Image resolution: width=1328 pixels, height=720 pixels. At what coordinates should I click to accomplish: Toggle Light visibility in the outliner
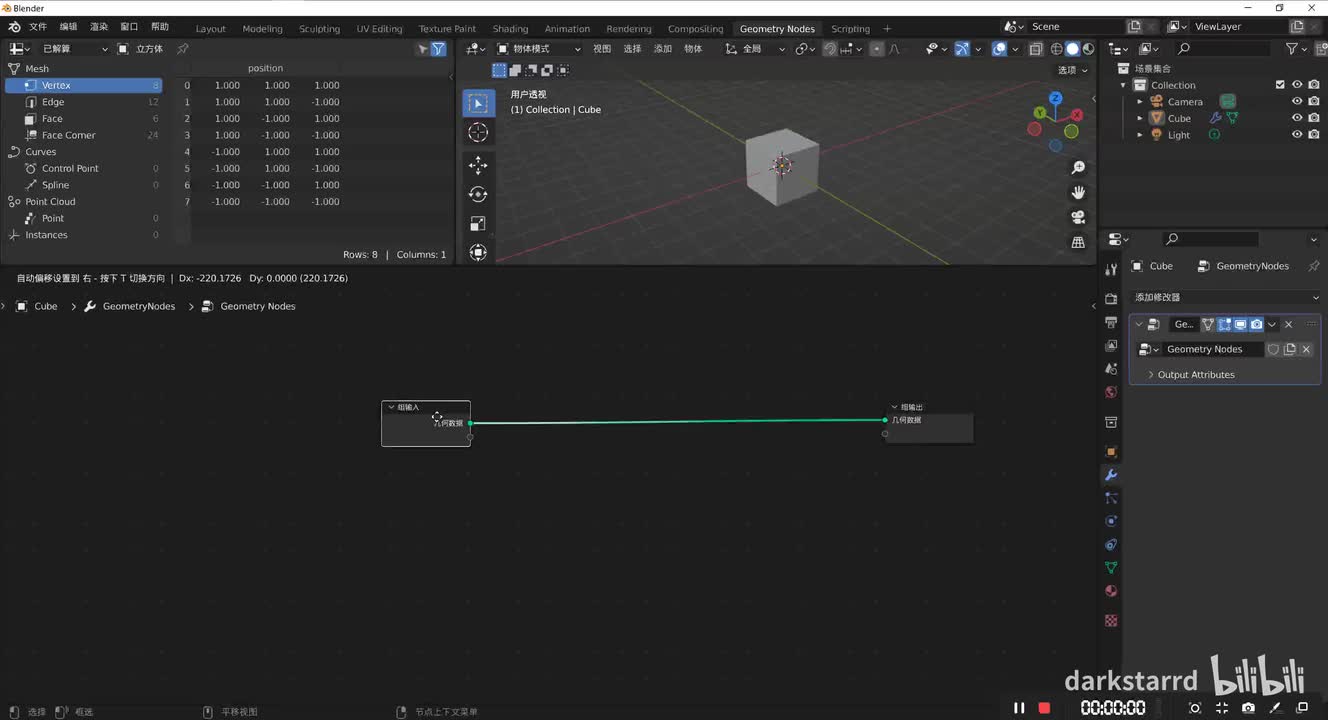(x=1297, y=135)
